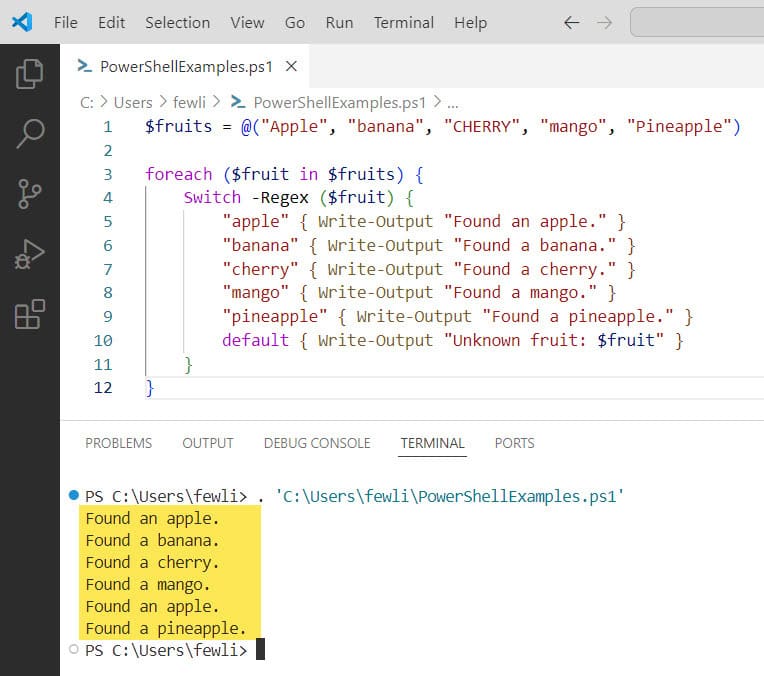Viewport: 764px width, 676px height.
Task: Click the -Regex parameter on line 4
Action: (x=280, y=197)
